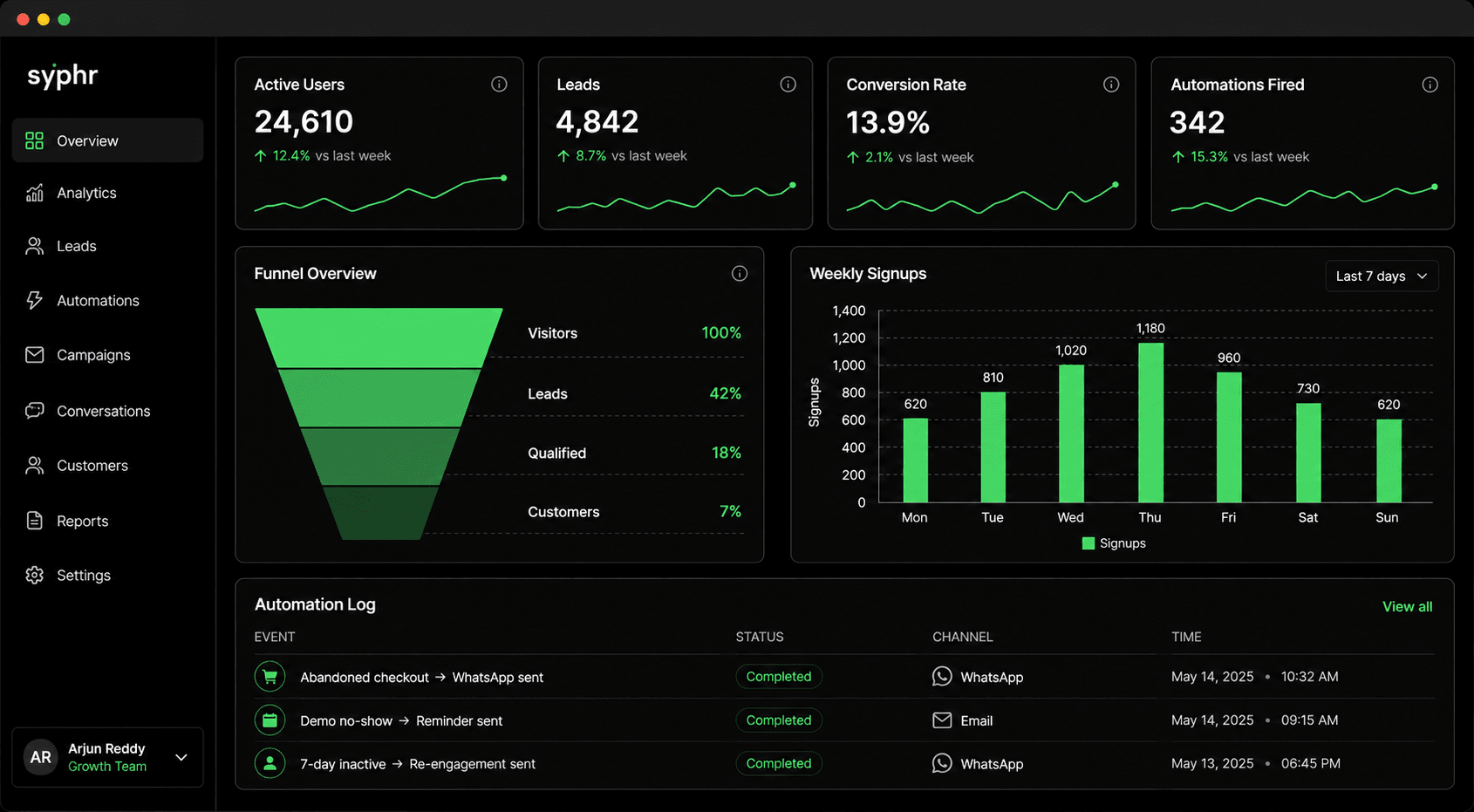Click the Growth Team label under Arjun Reddy

coord(107,767)
